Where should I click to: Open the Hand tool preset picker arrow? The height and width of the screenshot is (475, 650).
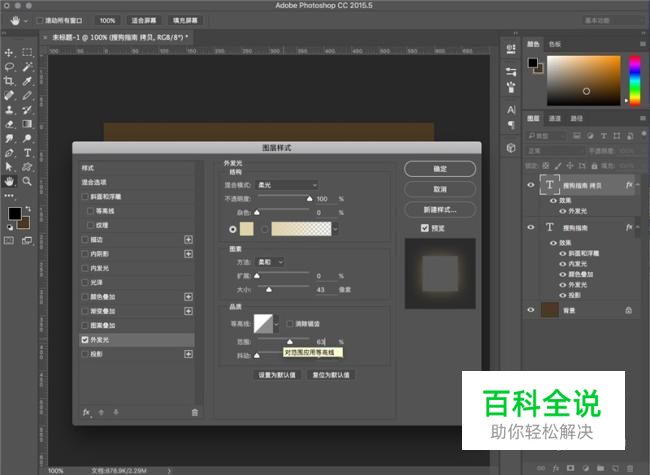pyautogui.click(x=26, y=21)
